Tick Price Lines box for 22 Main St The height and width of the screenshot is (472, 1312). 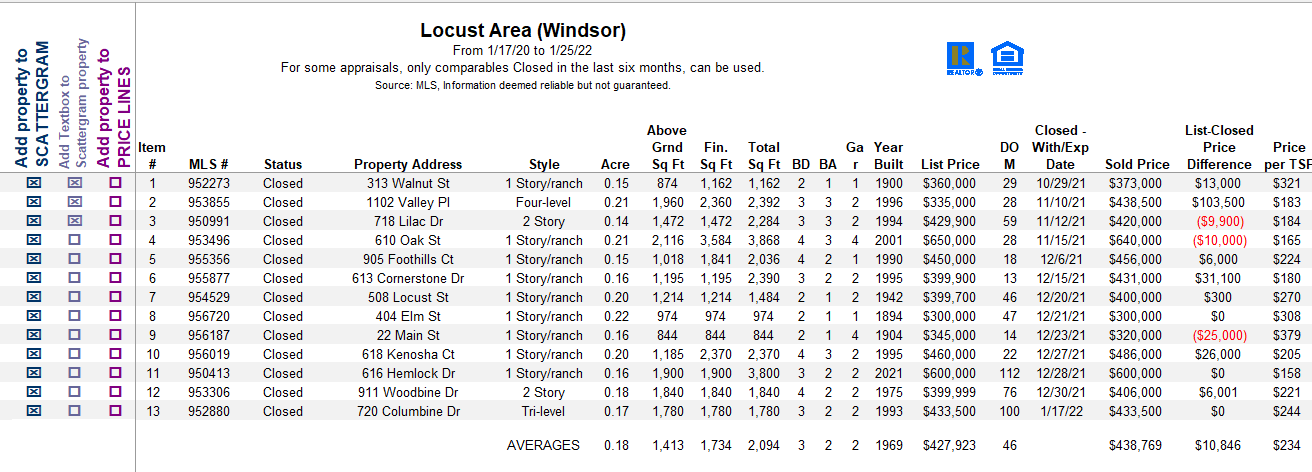pyautogui.click(x=115, y=335)
